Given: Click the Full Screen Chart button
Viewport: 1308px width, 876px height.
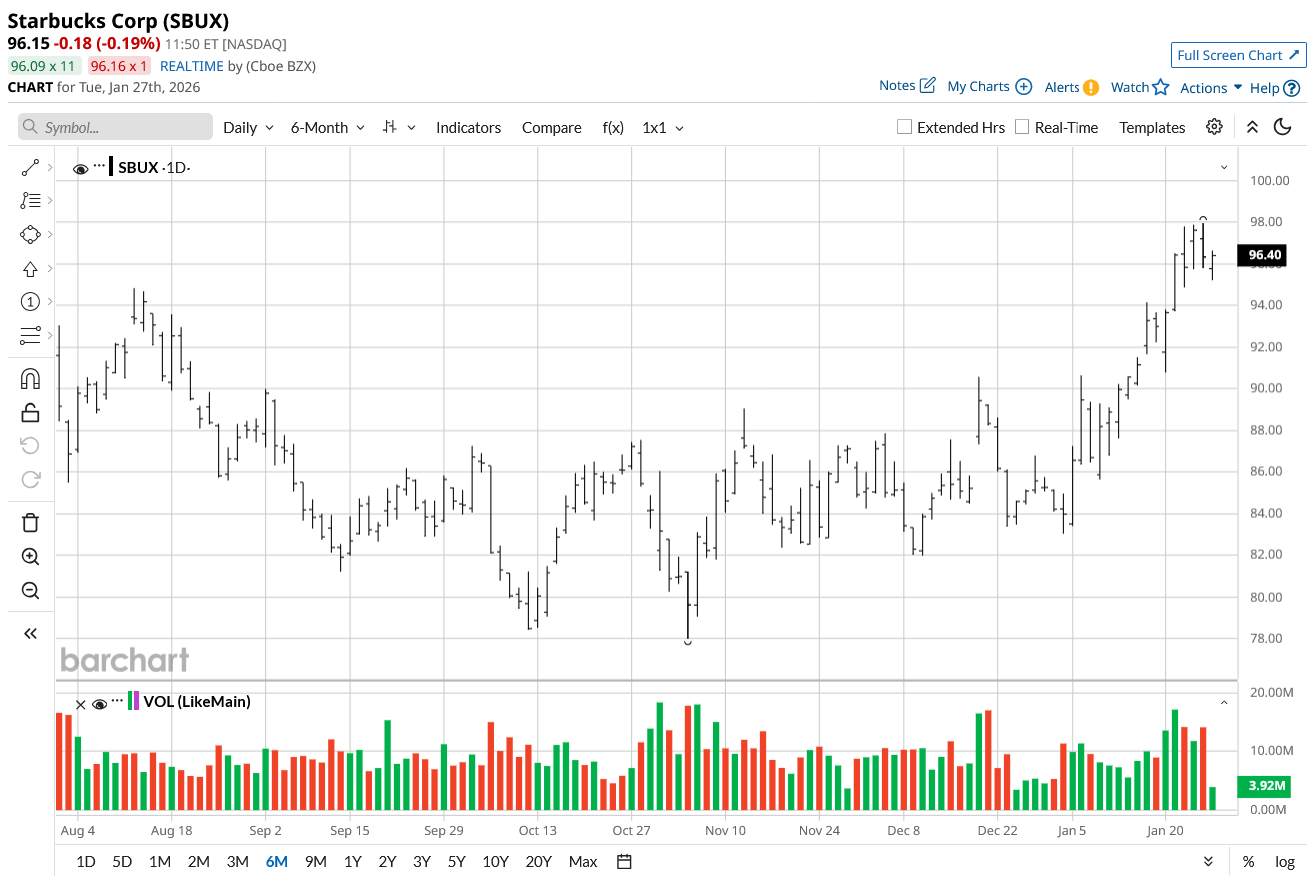Looking at the screenshot, I should pos(1238,55).
